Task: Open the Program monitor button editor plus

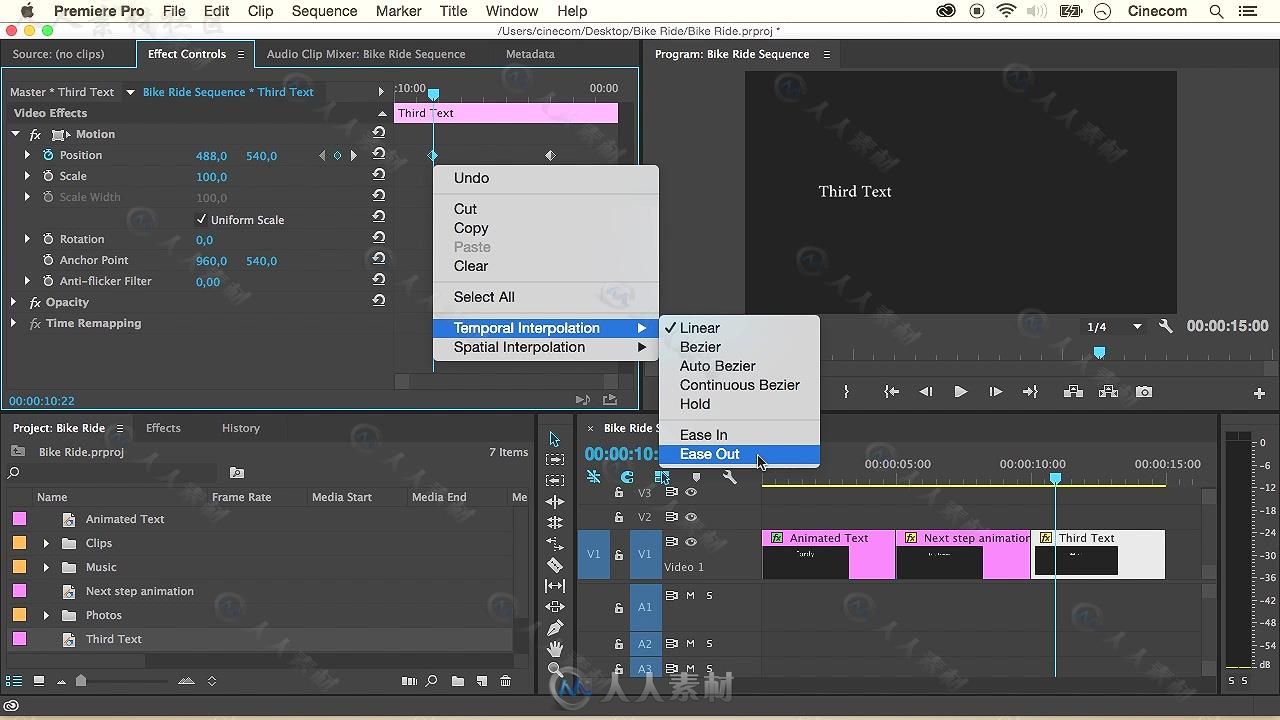Action: click(1259, 393)
